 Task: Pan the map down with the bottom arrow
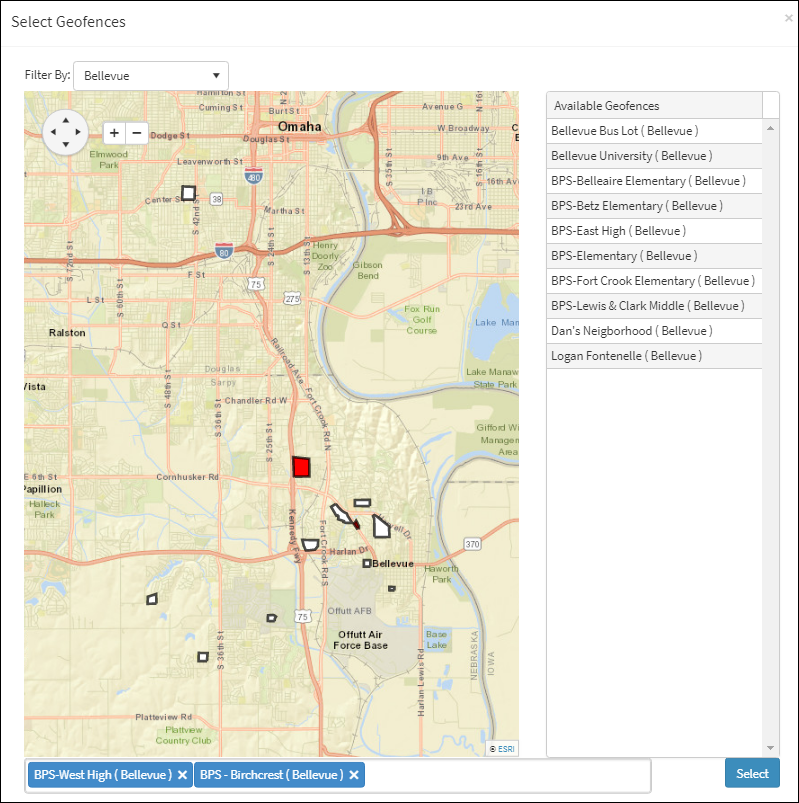[x=66, y=144]
